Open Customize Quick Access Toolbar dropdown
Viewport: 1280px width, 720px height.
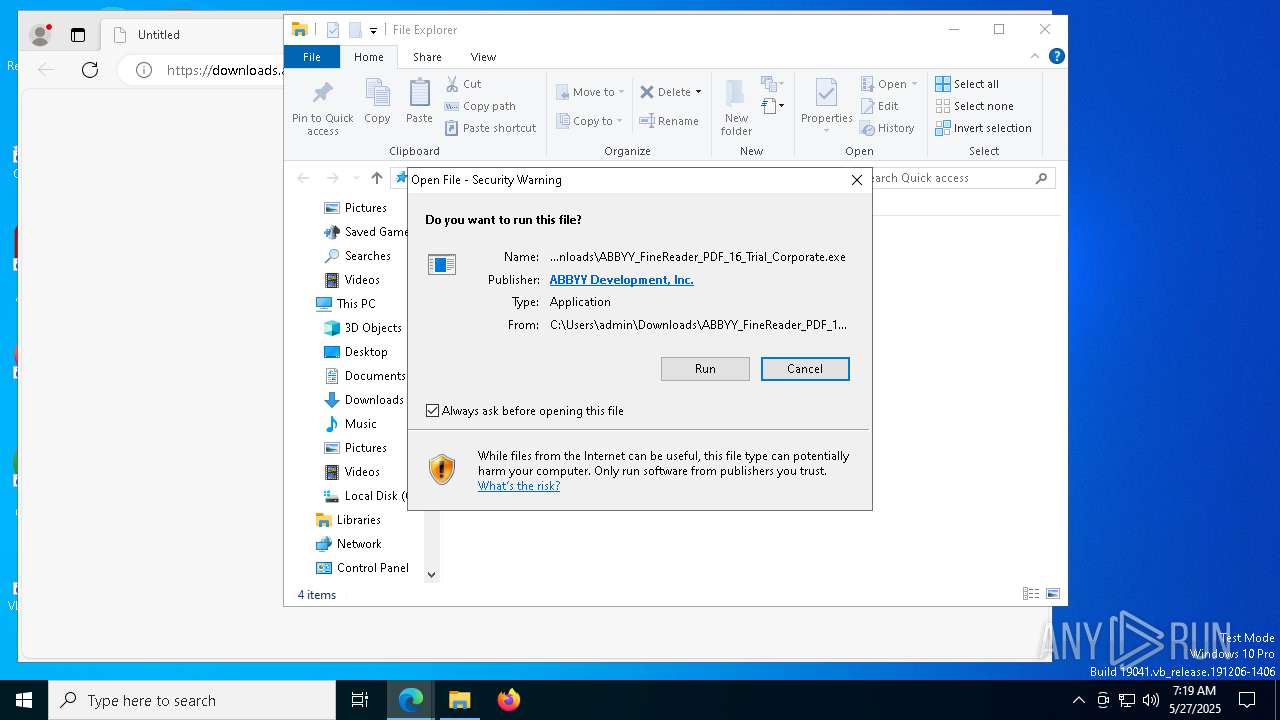pyautogui.click(x=373, y=30)
